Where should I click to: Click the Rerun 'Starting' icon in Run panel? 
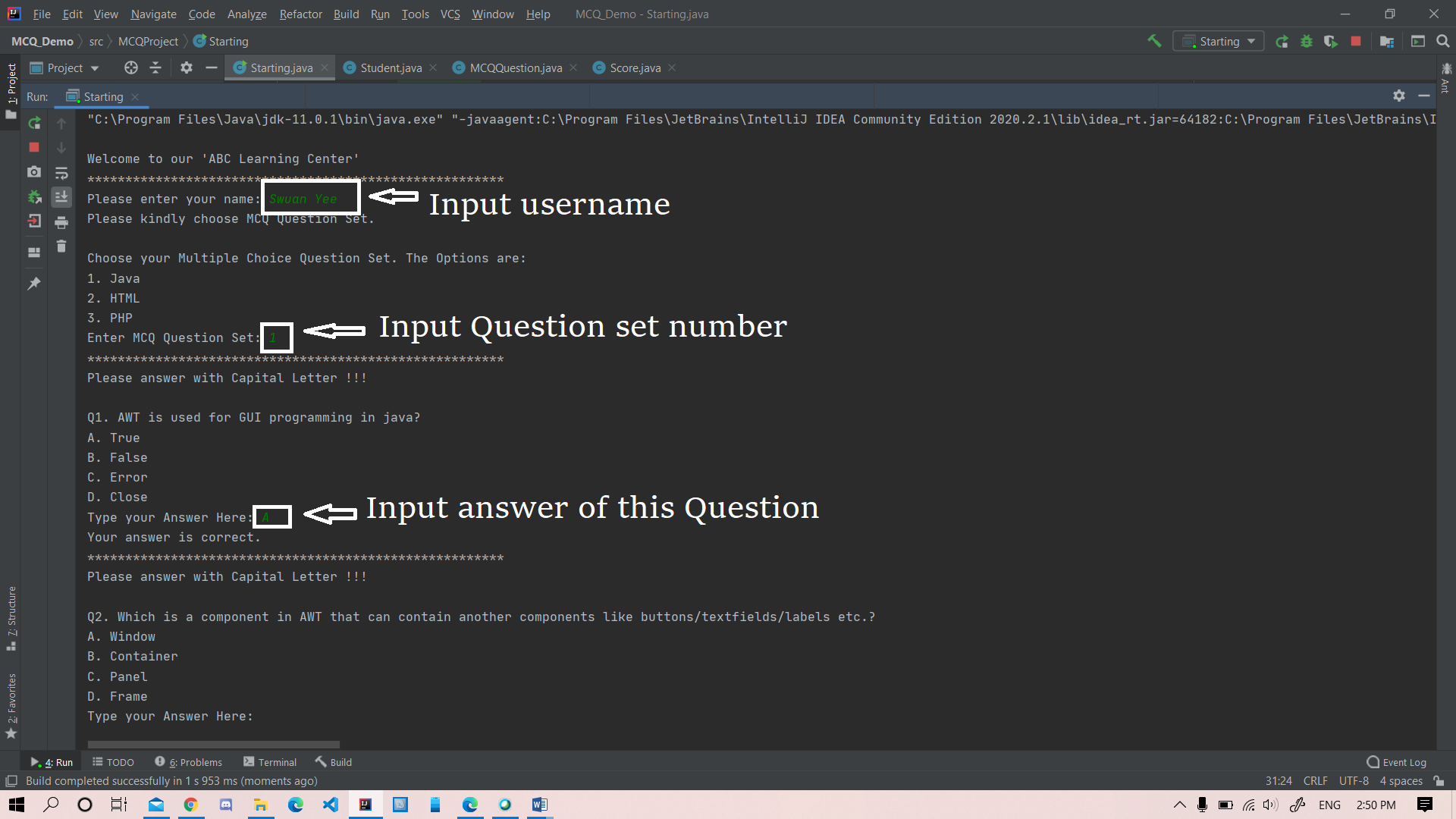click(x=34, y=123)
